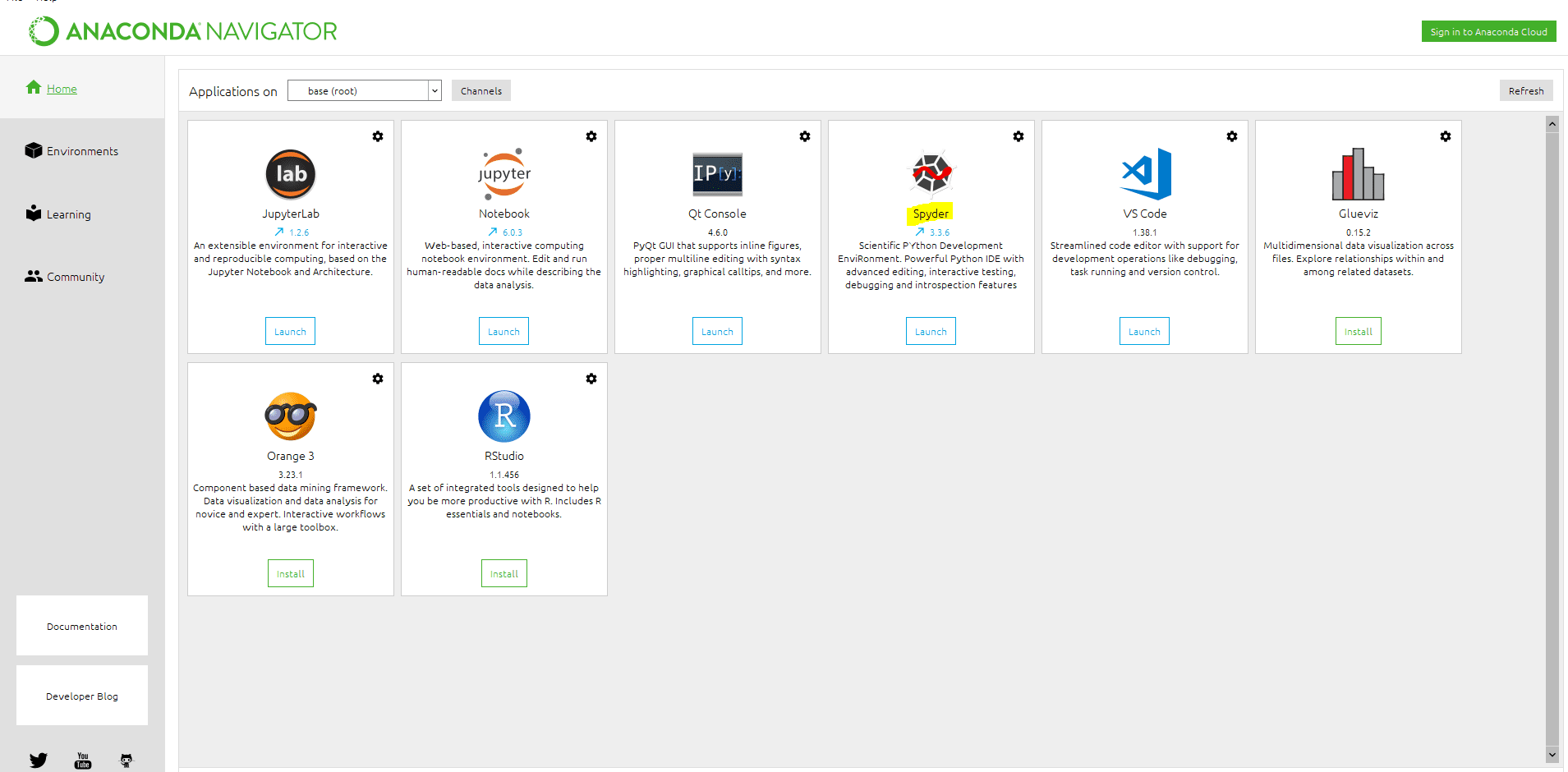1568x772 pixels.
Task: Launch JupyterLab
Action: (x=290, y=331)
